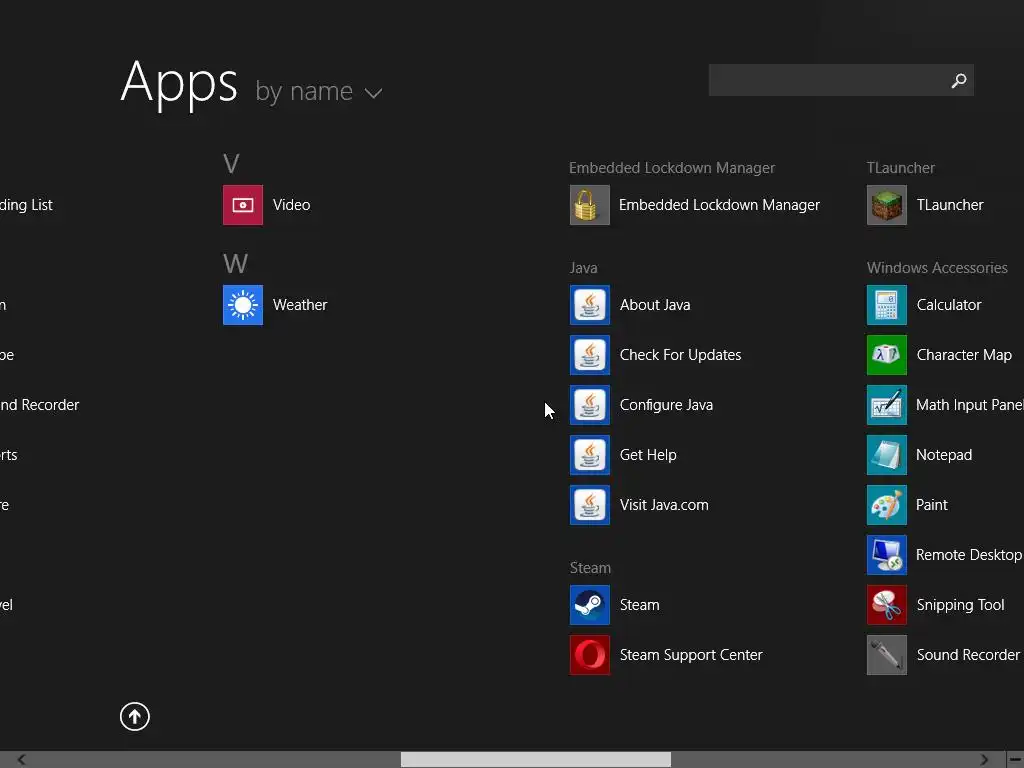Click the Remote Desktop label
The width and height of the screenshot is (1024, 768).
coord(969,555)
